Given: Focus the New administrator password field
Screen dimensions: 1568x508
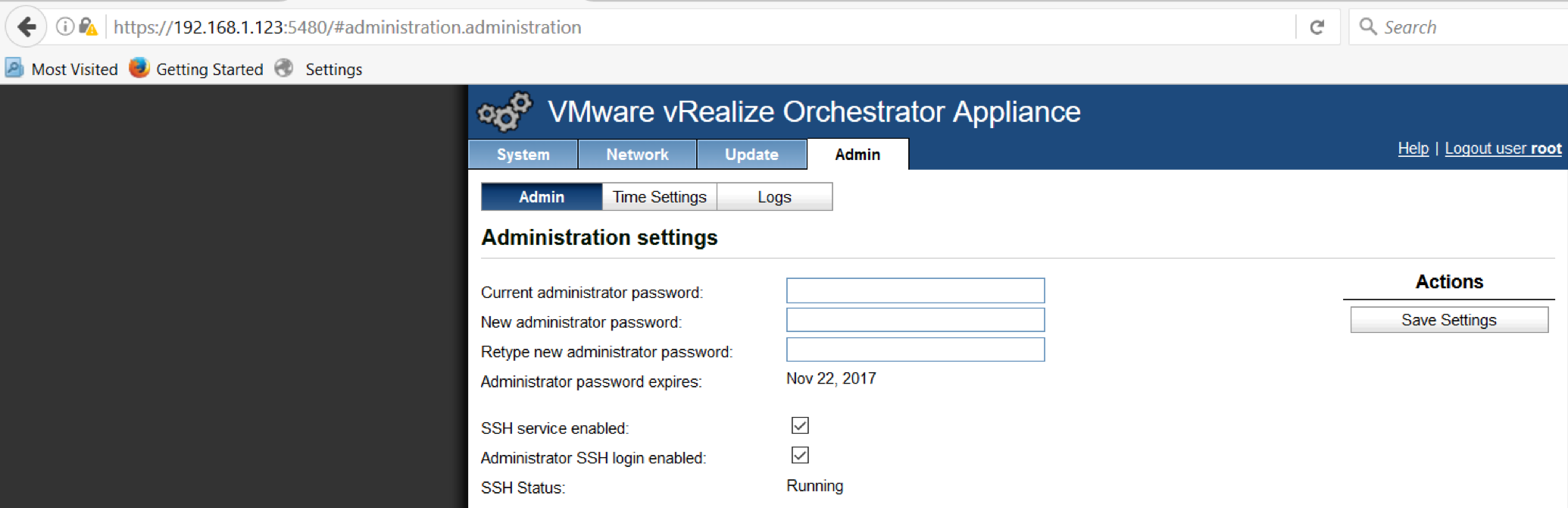Looking at the screenshot, I should pos(915,320).
